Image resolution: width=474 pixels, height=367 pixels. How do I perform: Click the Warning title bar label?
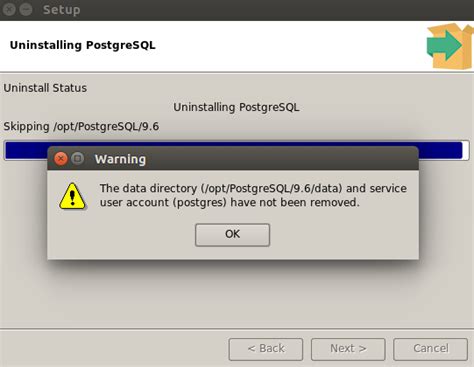point(120,159)
